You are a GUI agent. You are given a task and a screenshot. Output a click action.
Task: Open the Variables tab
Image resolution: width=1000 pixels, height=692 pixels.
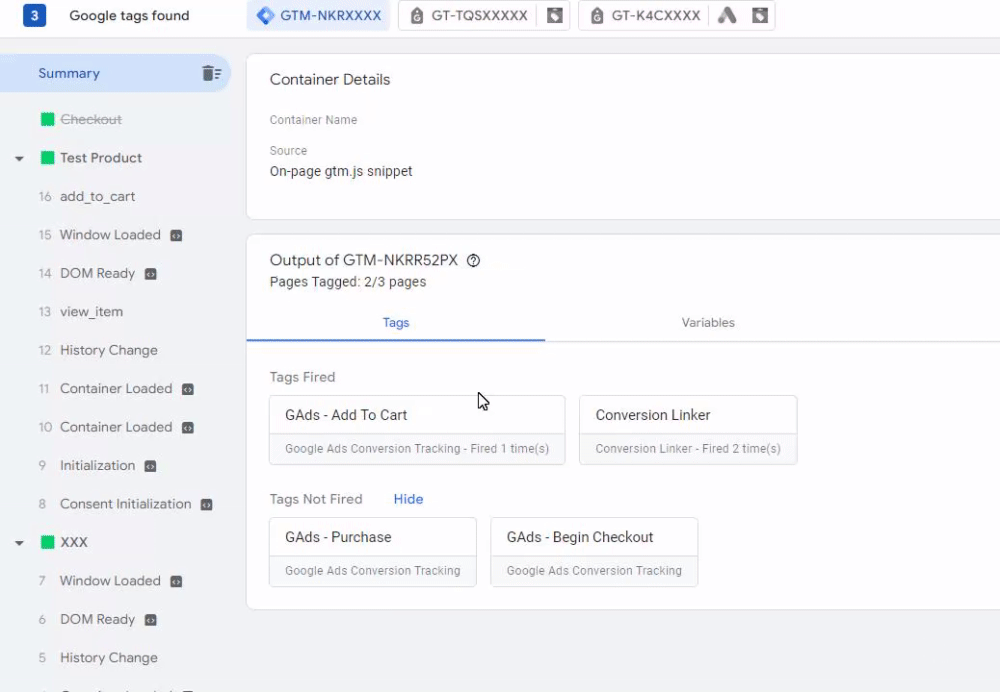[x=708, y=323]
